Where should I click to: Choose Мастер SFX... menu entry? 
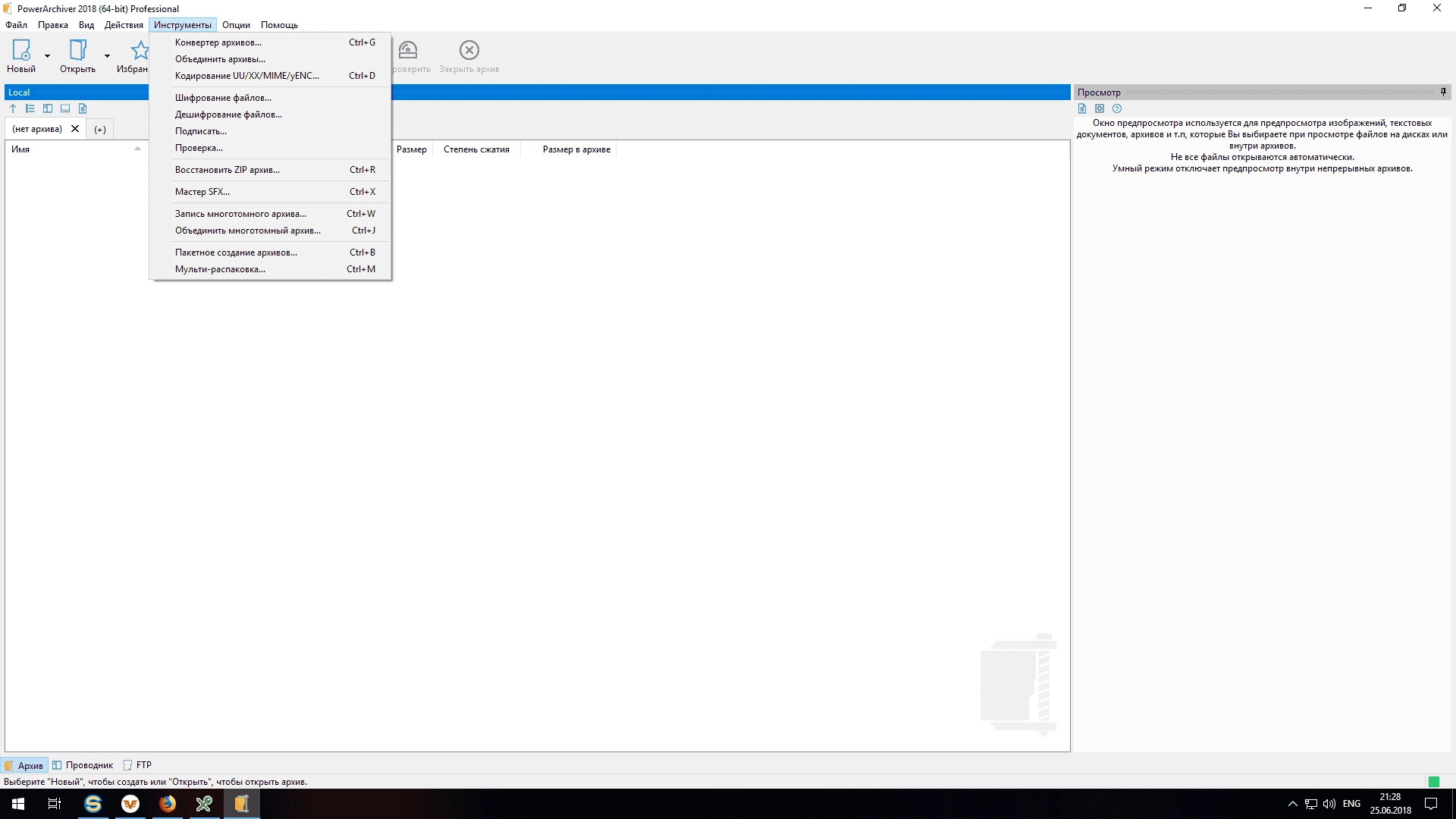tap(271, 192)
